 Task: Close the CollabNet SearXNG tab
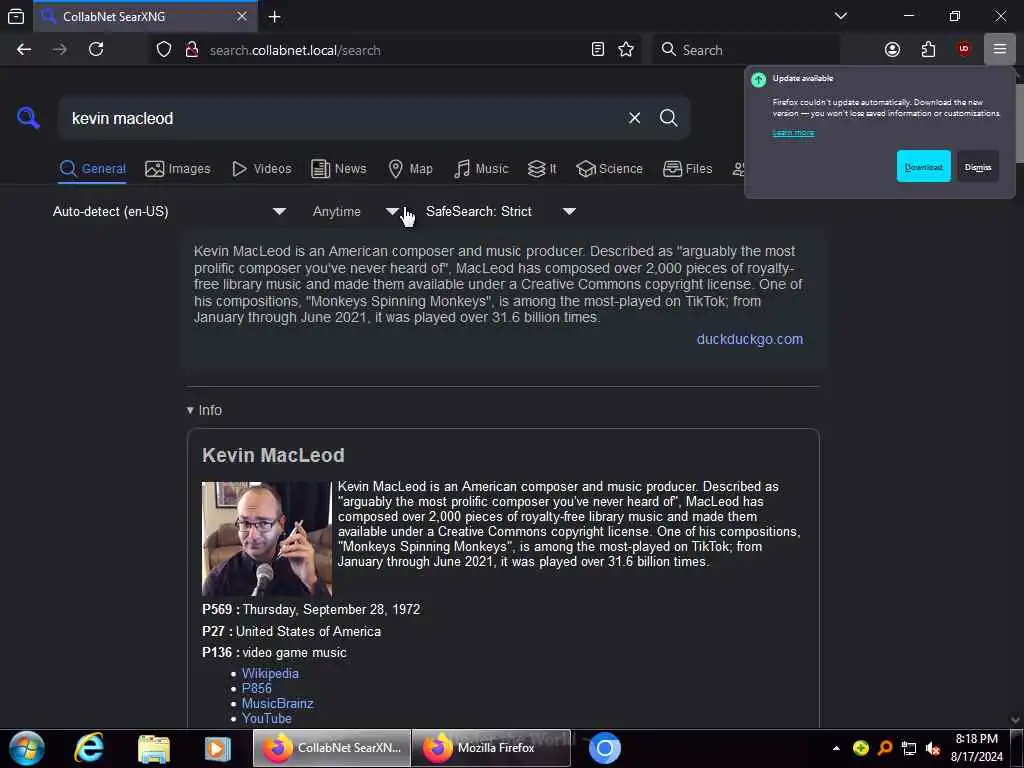click(242, 16)
